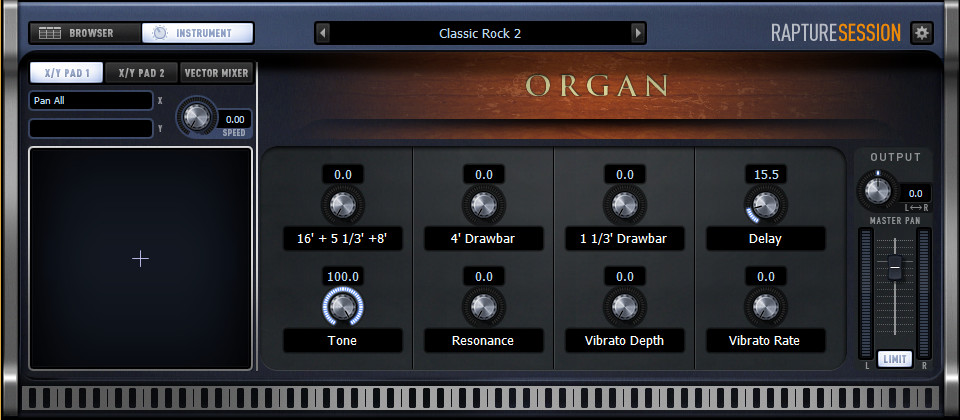Screen dimensions: 960x420
Task: Toggle the LIMIT button
Action: [894, 359]
